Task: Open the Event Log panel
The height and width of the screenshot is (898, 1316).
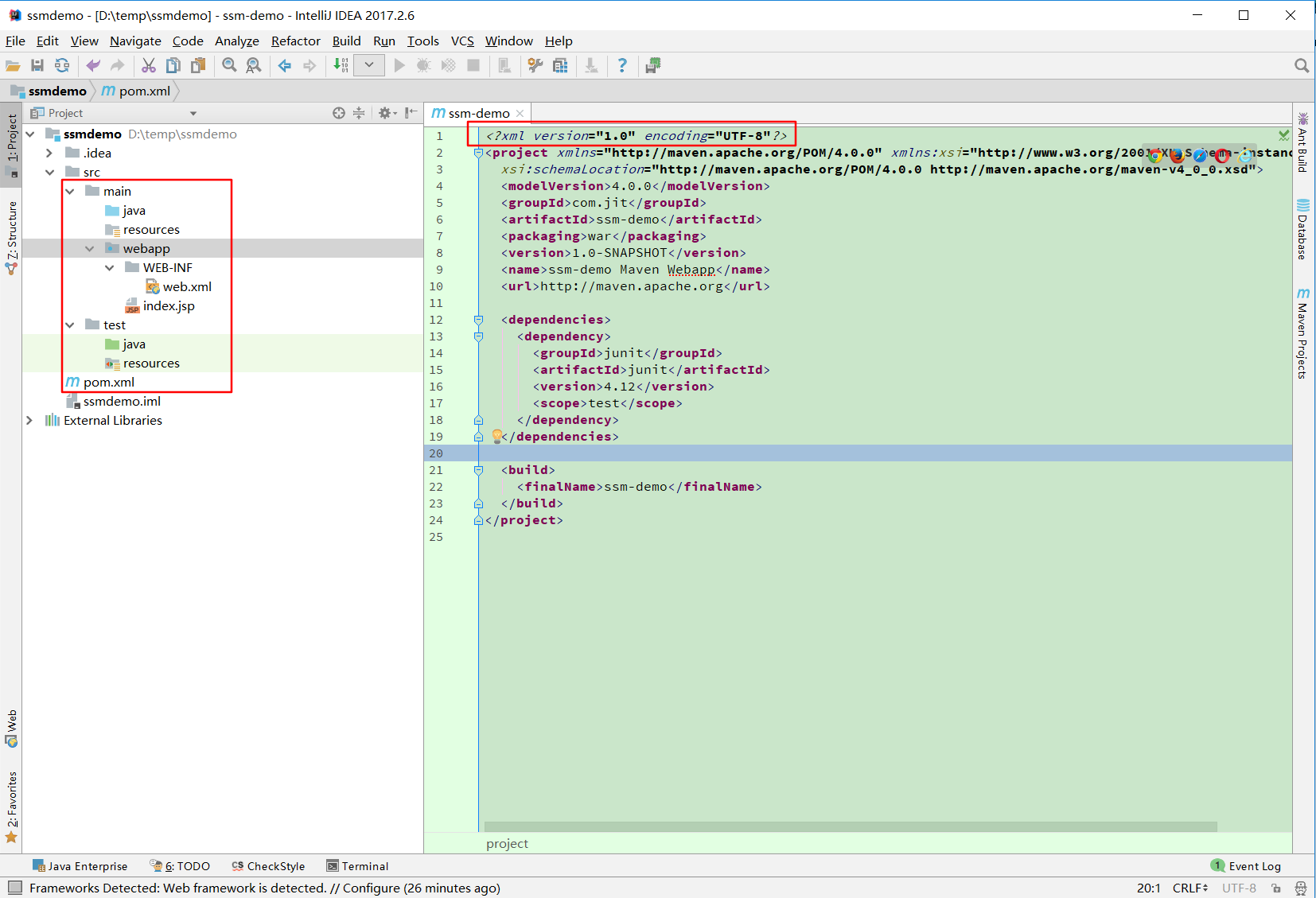Action: pyautogui.click(x=1246, y=866)
